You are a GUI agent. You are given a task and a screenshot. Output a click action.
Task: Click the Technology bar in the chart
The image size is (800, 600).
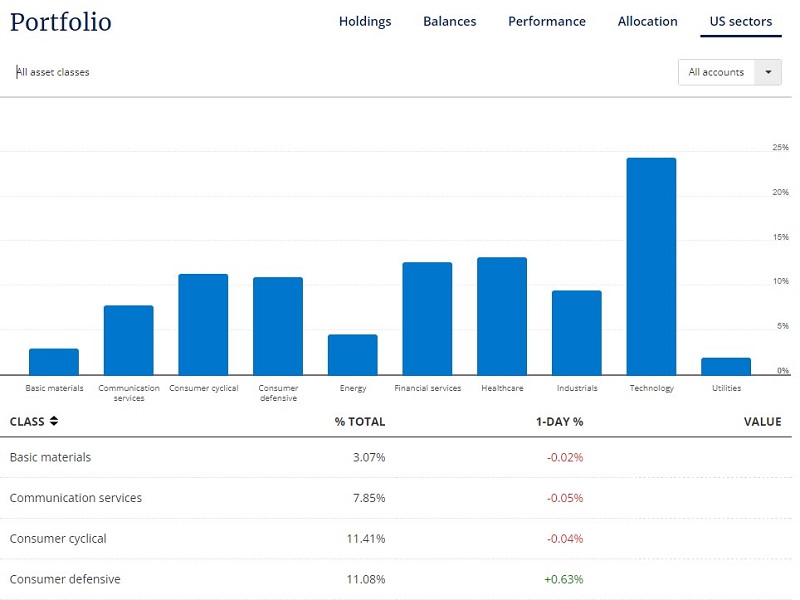652,266
